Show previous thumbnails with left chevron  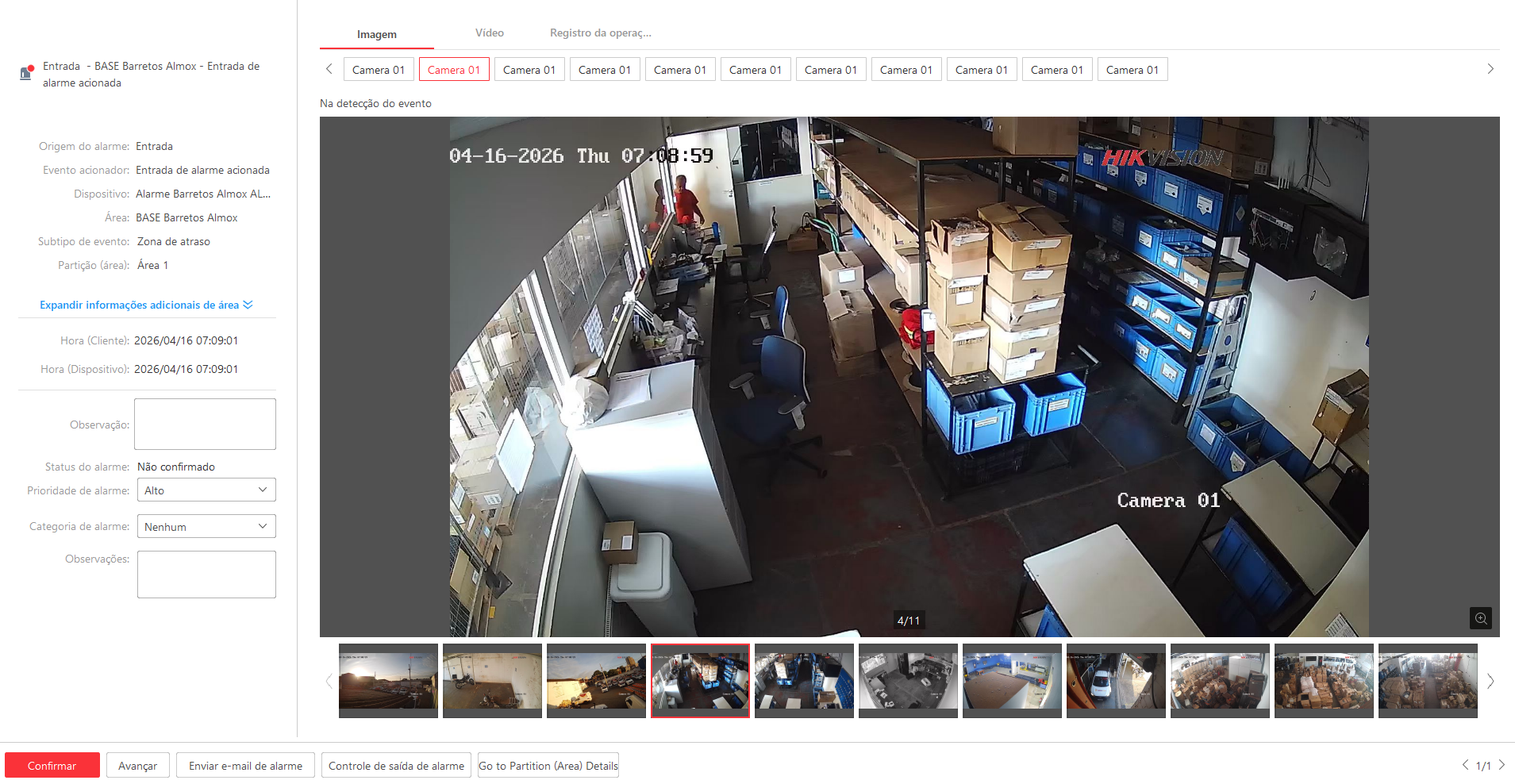click(329, 681)
